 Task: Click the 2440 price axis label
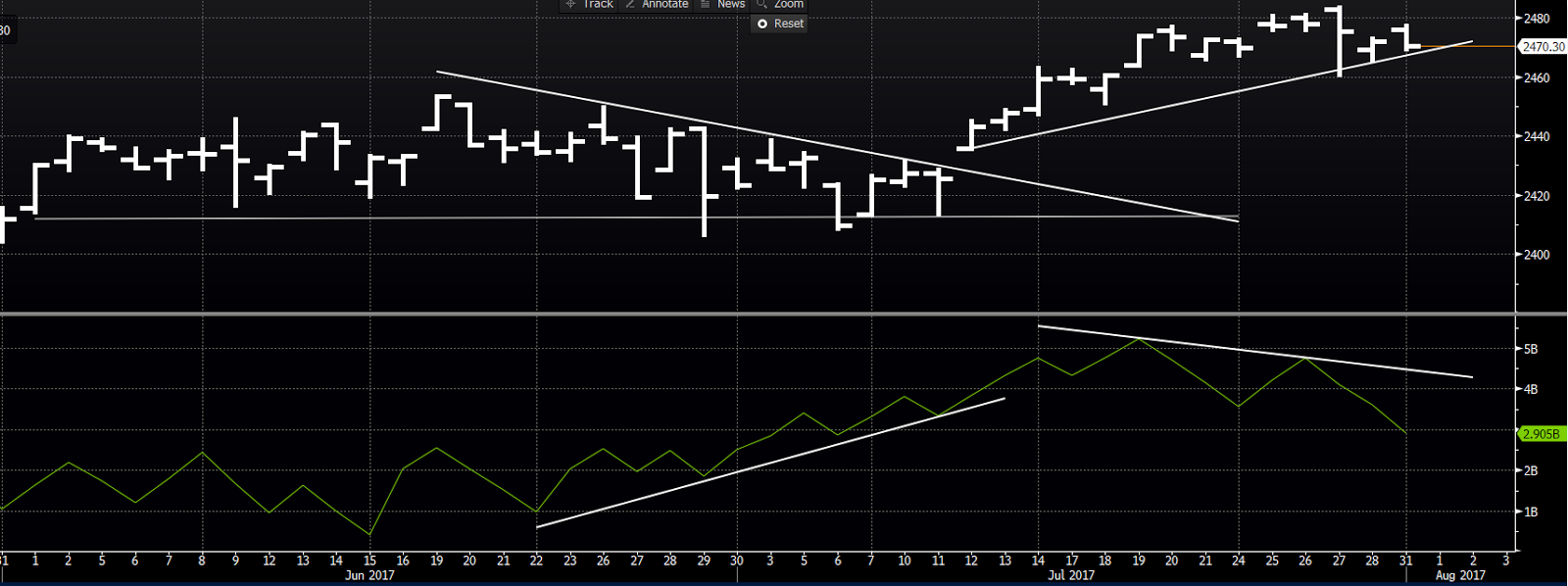pos(1536,136)
